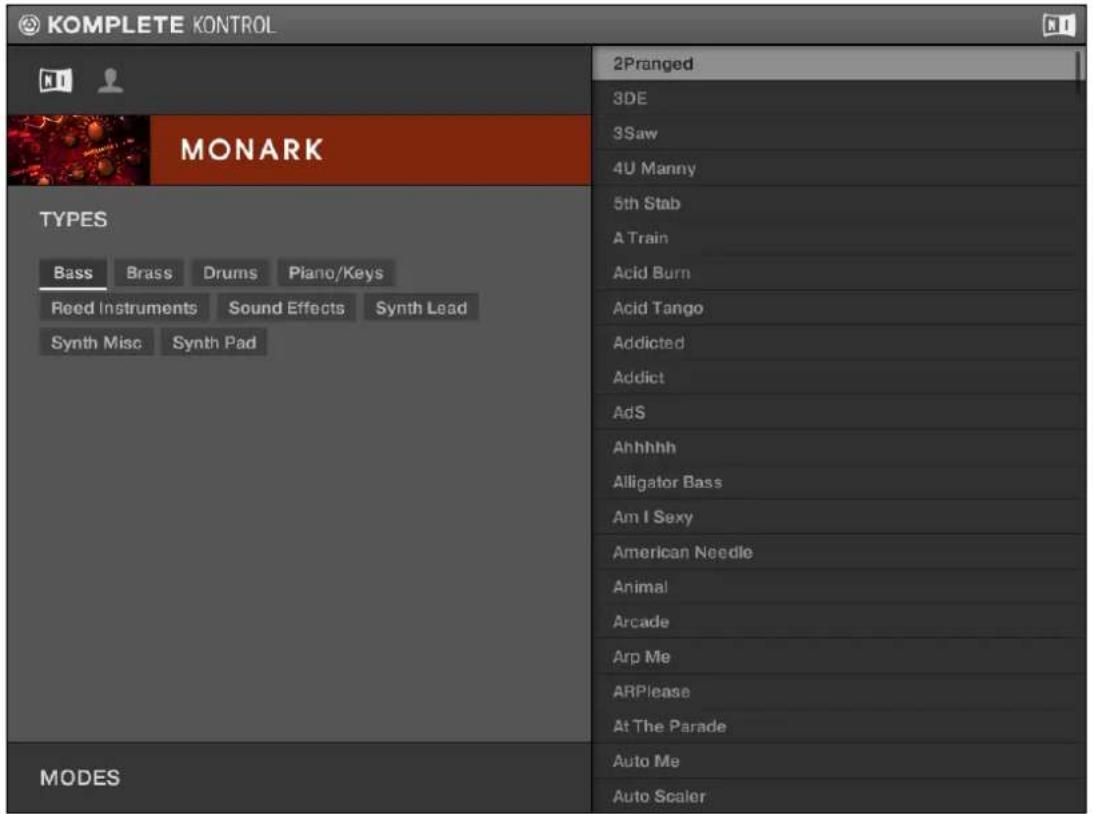Collapse the TYPES section header

(x=73, y=220)
